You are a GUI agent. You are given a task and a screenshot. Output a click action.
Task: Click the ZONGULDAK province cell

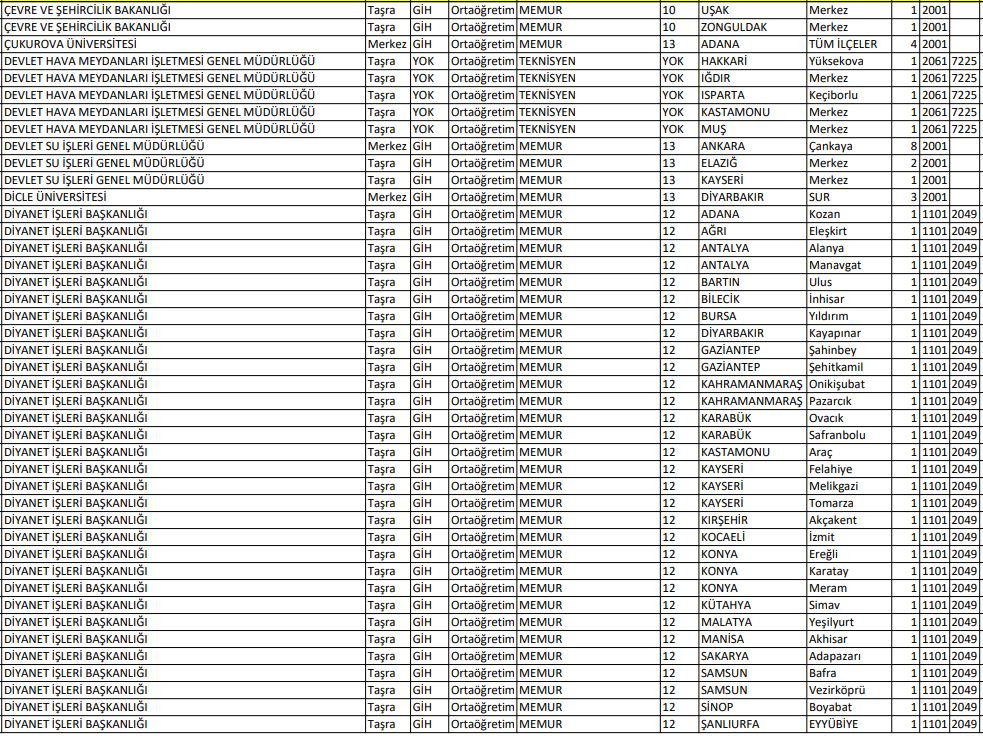point(752,28)
